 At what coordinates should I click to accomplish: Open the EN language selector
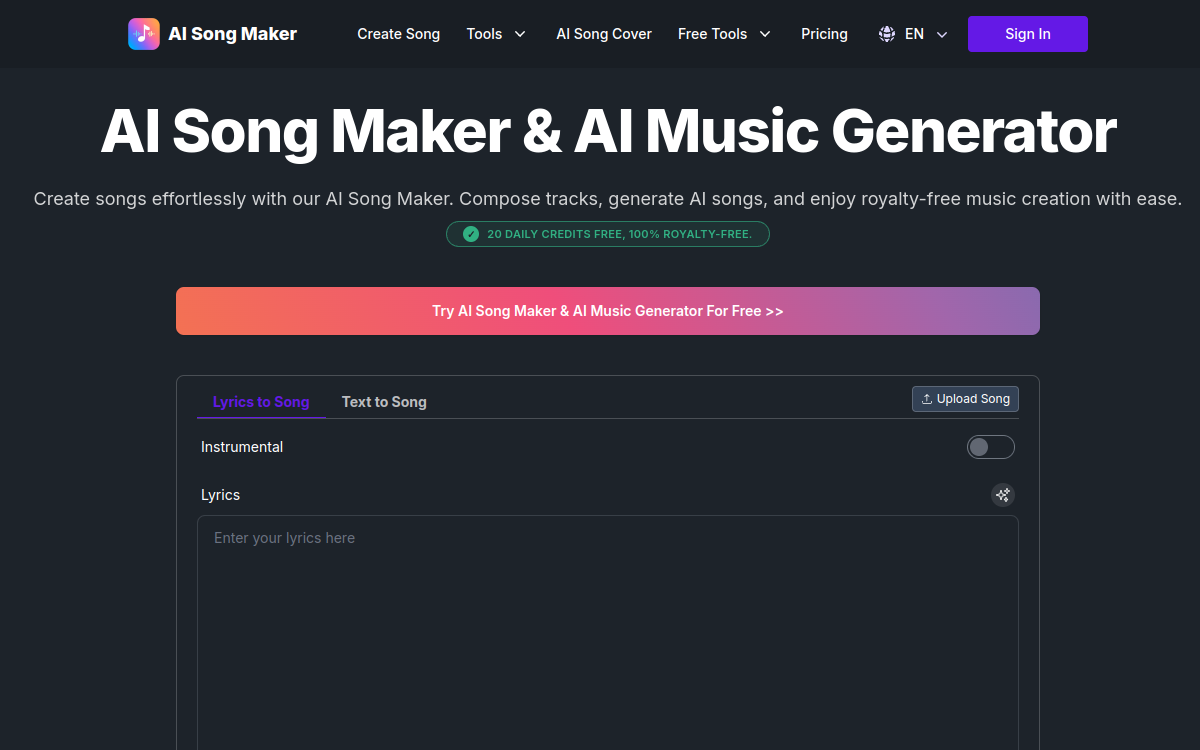tap(913, 34)
